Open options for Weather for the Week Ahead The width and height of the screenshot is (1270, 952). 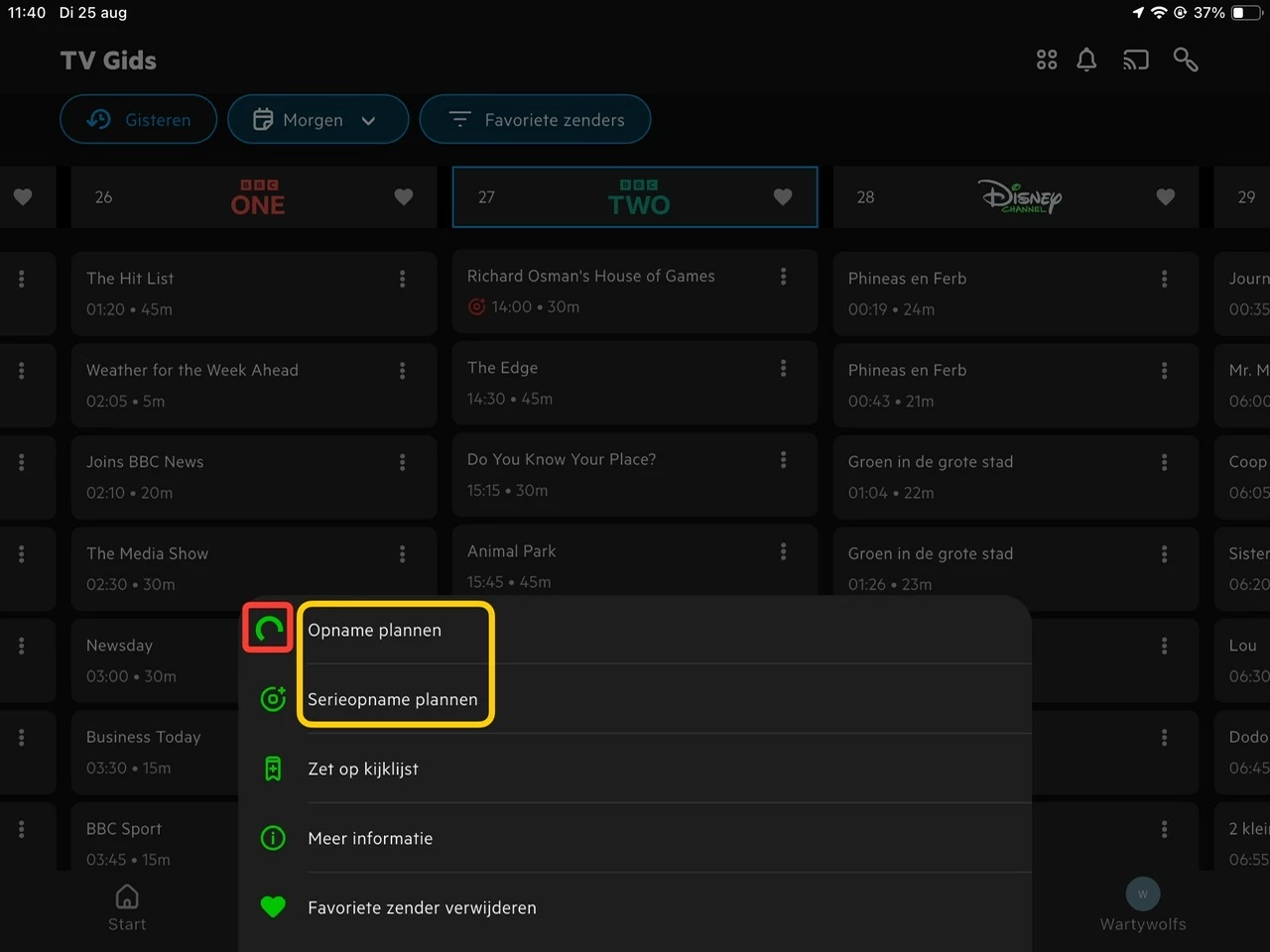402,371
